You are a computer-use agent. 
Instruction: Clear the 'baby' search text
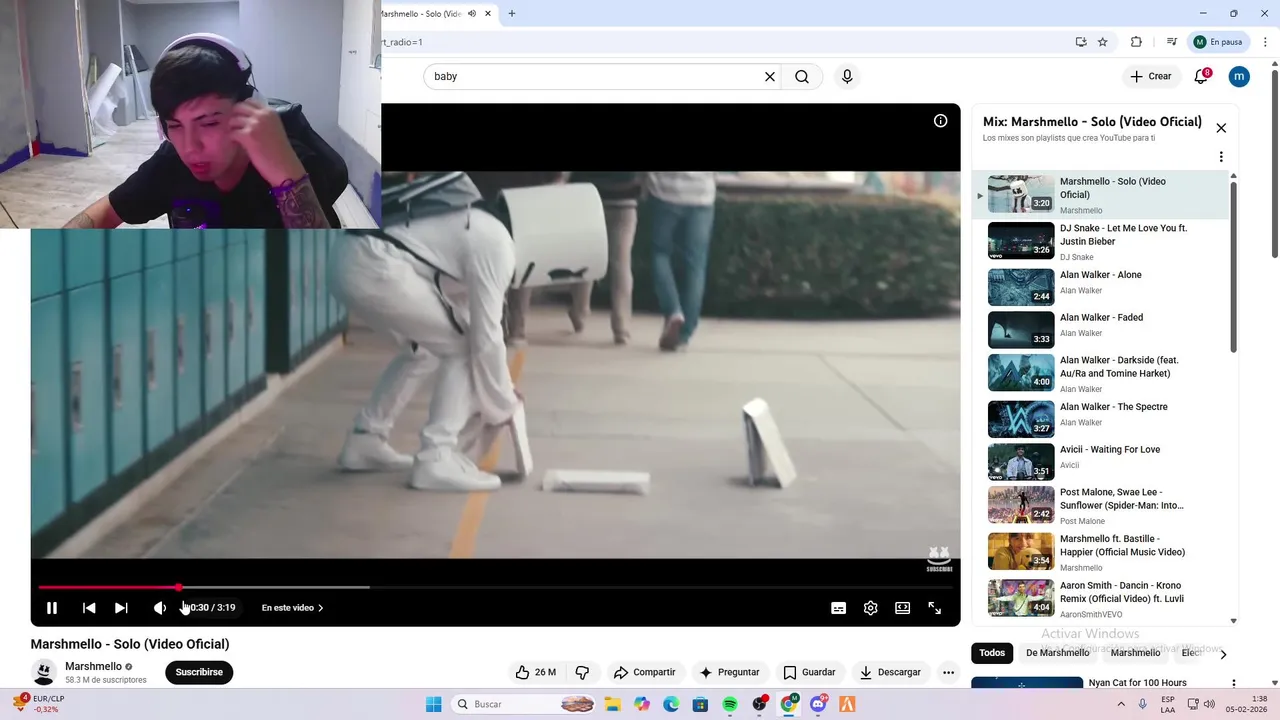point(770,76)
